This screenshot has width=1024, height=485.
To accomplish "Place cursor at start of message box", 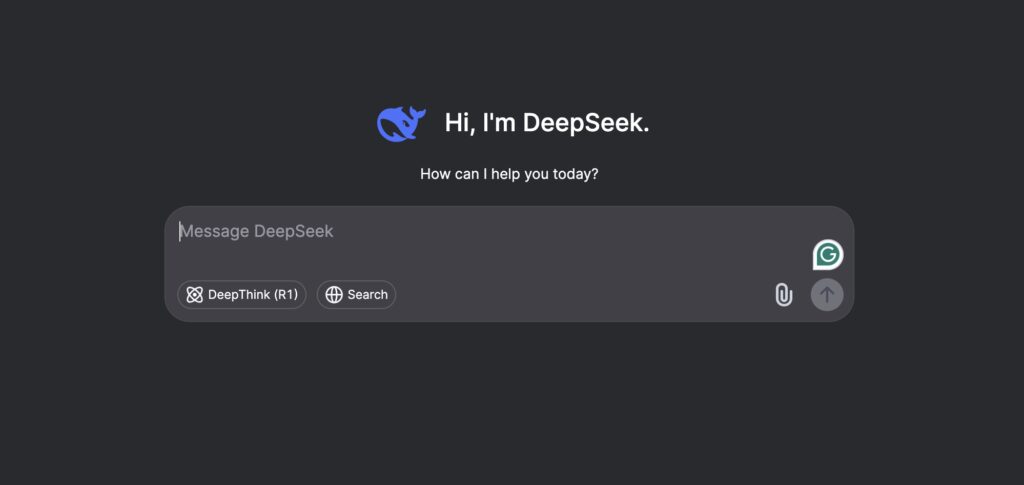I will pyautogui.click(x=181, y=232).
